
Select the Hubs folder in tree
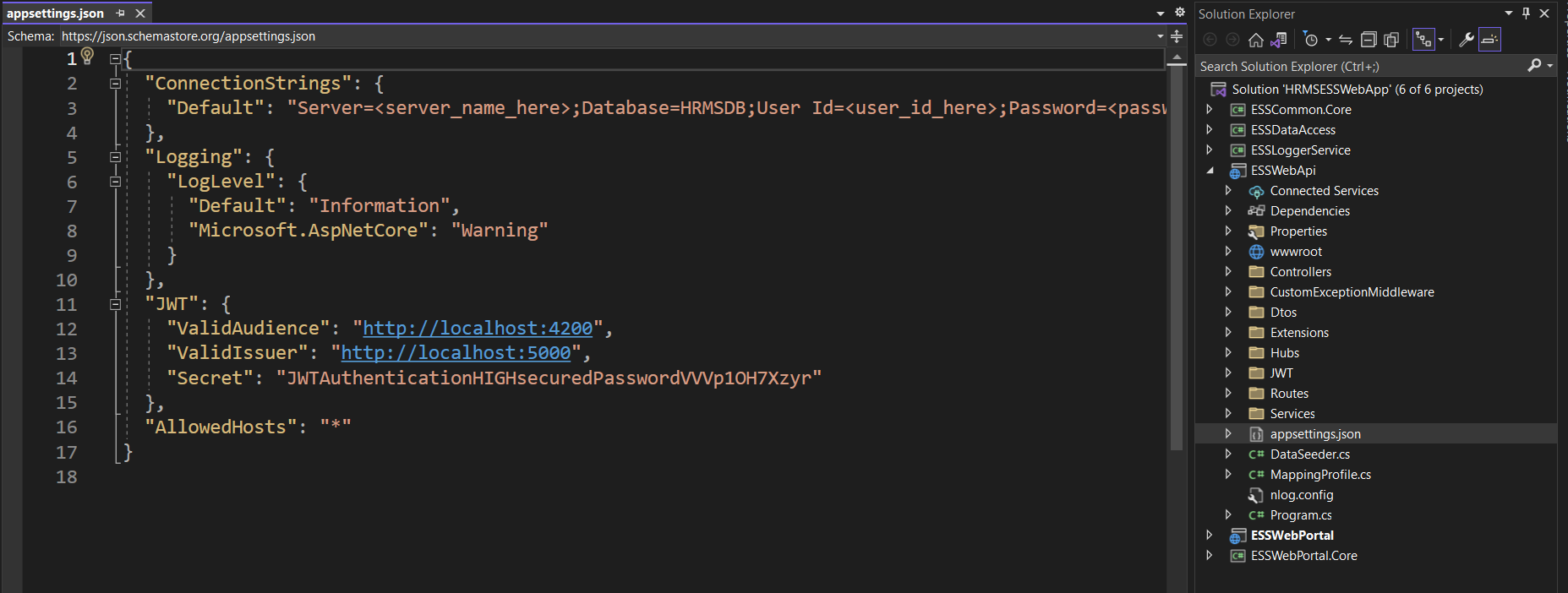[1285, 353]
